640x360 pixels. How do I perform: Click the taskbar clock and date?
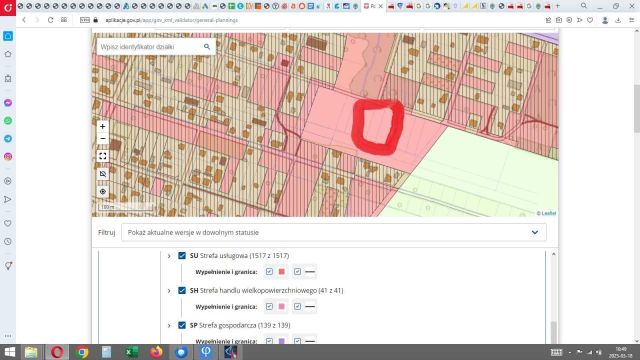pyautogui.click(x=621, y=352)
